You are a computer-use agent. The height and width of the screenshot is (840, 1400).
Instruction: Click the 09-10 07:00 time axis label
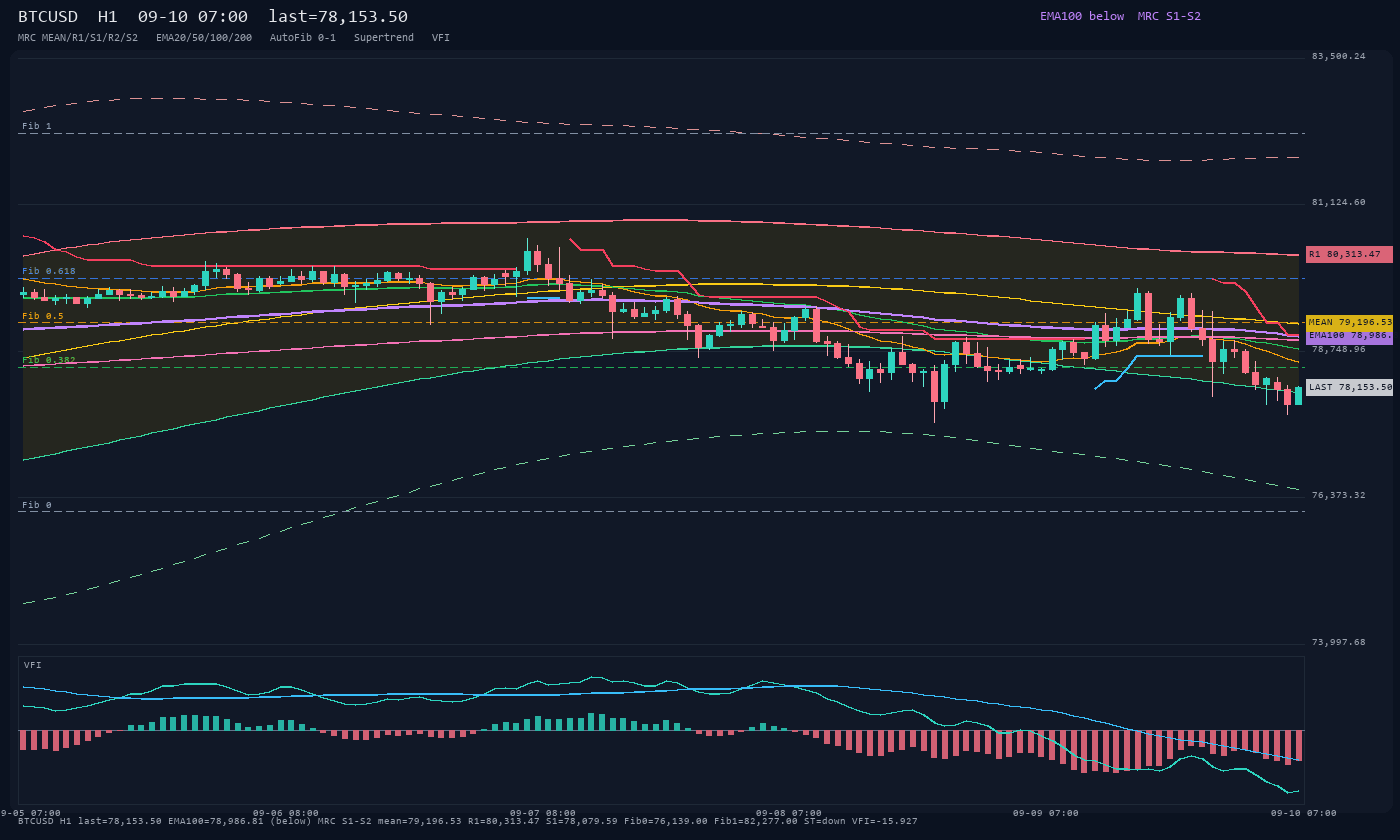coord(1304,813)
